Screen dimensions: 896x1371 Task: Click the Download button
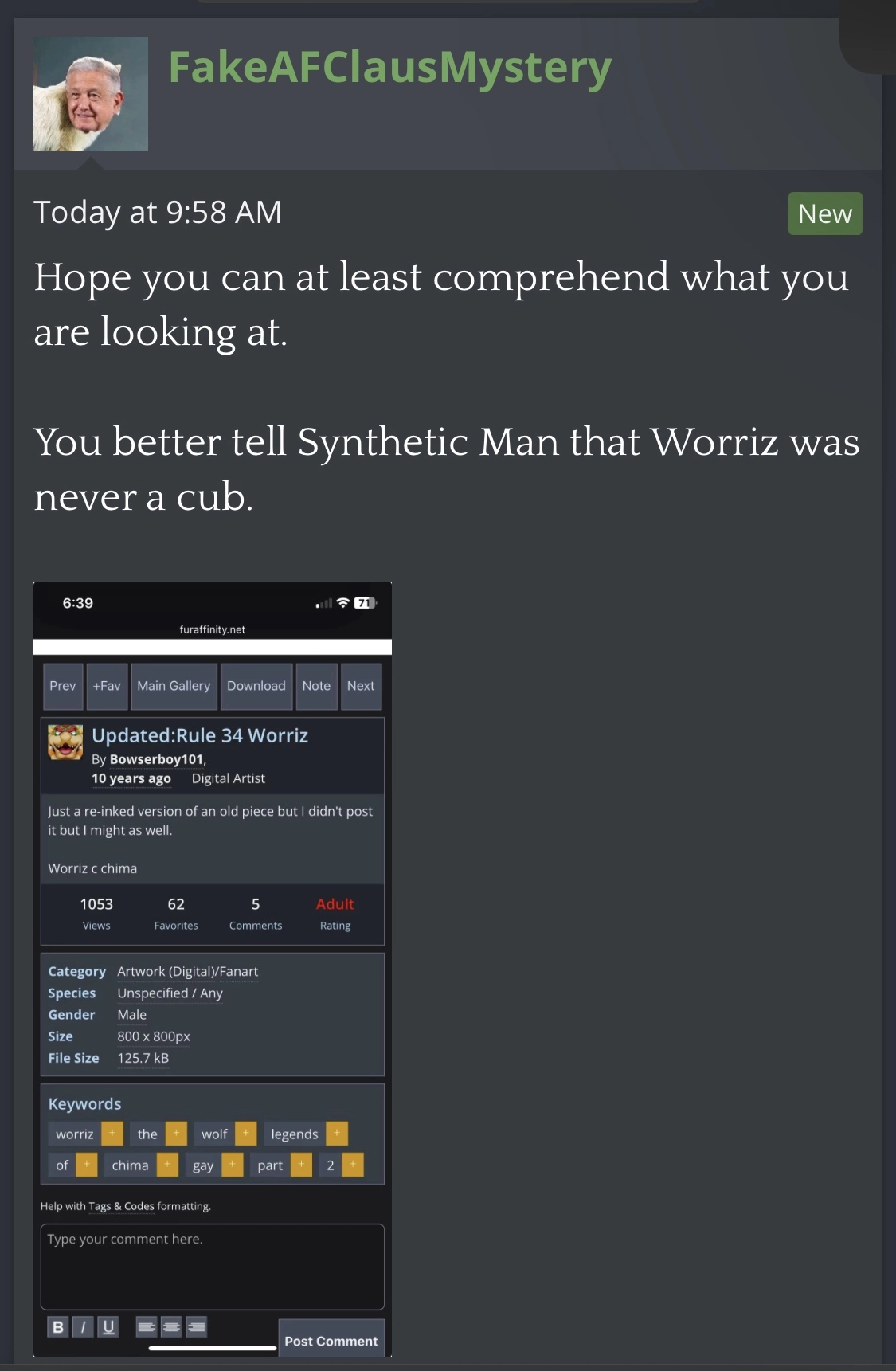256,686
